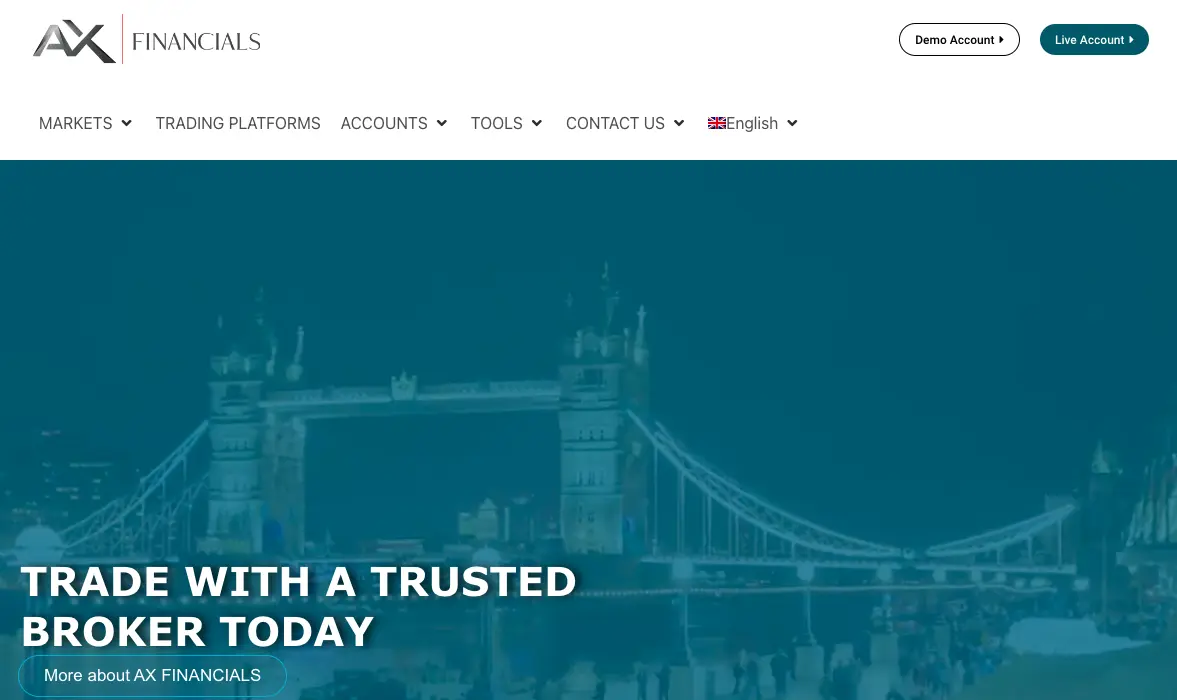Click the arrow icon in Live Account button
The width and height of the screenshot is (1177, 700).
(1131, 40)
